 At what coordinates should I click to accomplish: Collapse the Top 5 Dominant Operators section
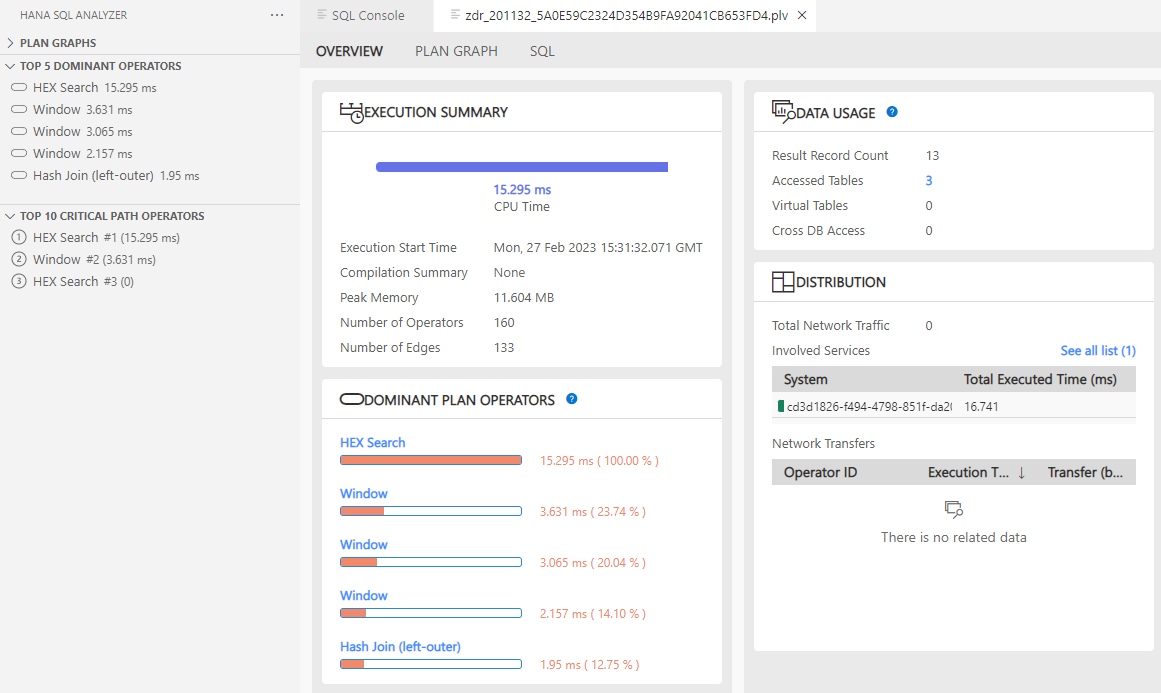[8, 65]
